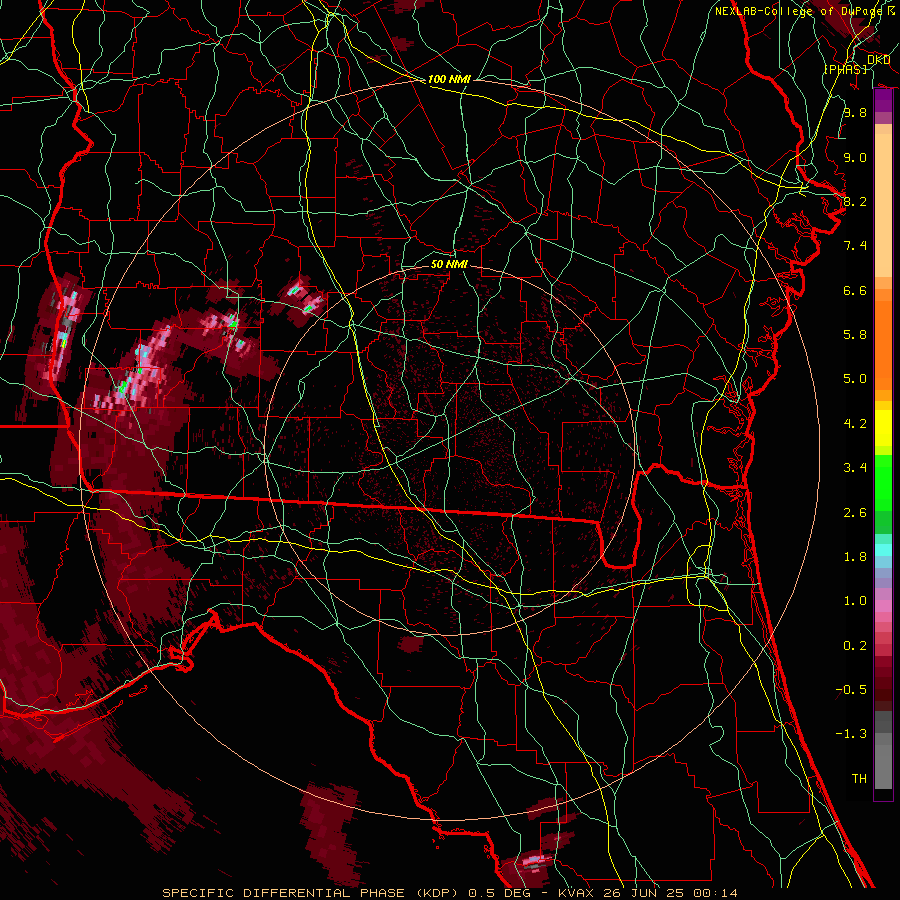This screenshot has width=900, height=900.
Task: Click the 7.4 value on the color scale
Action: 855,246
